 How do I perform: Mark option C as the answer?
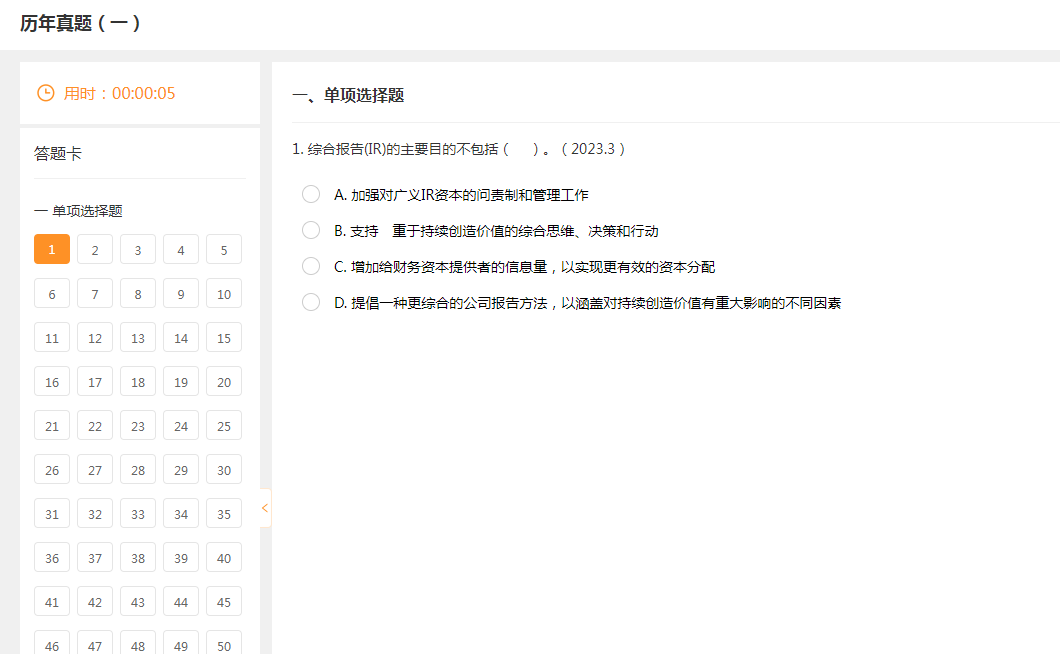pyautogui.click(x=311, y=266)
